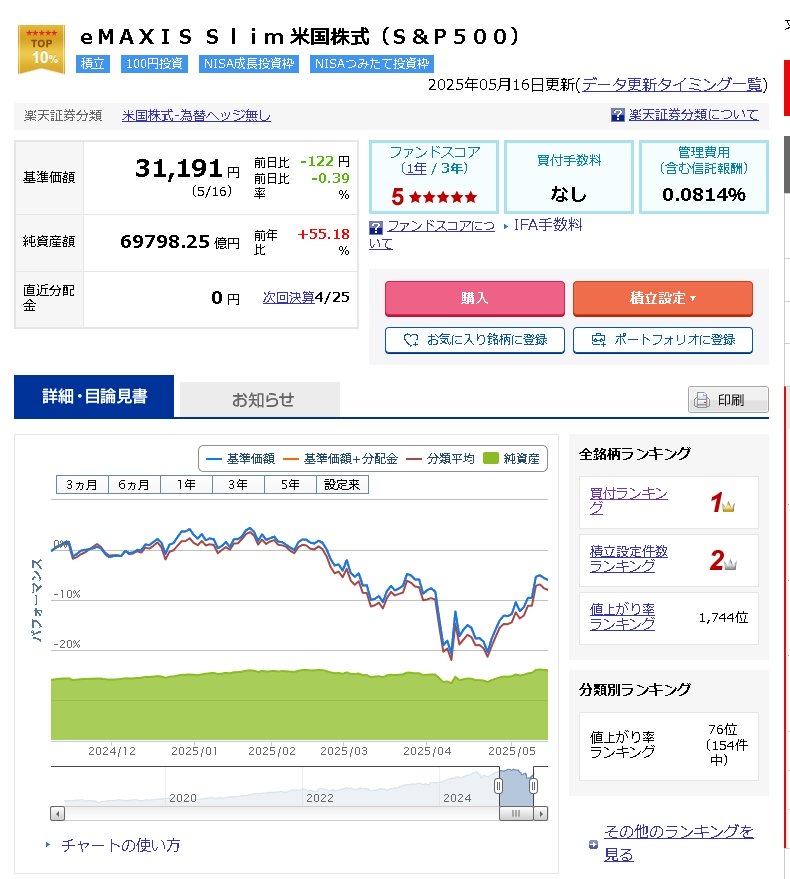
Task: Open 積立設定件数ランキング link
Action: [x=628, y=558]
